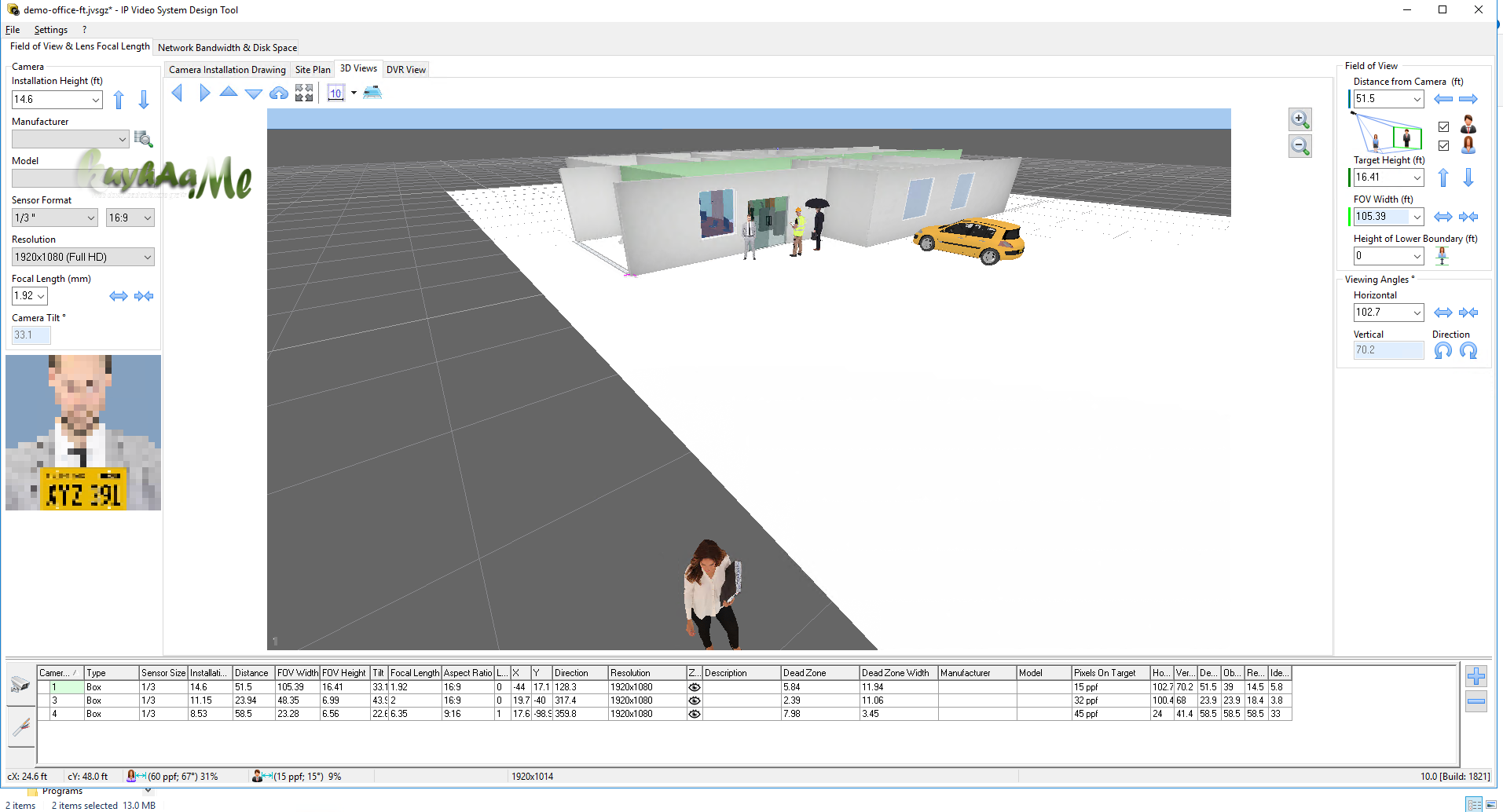The height and width of the screenshot is (812, 1503).
Task: Rotate the 3D view left with the arrow
Action: 177,93
